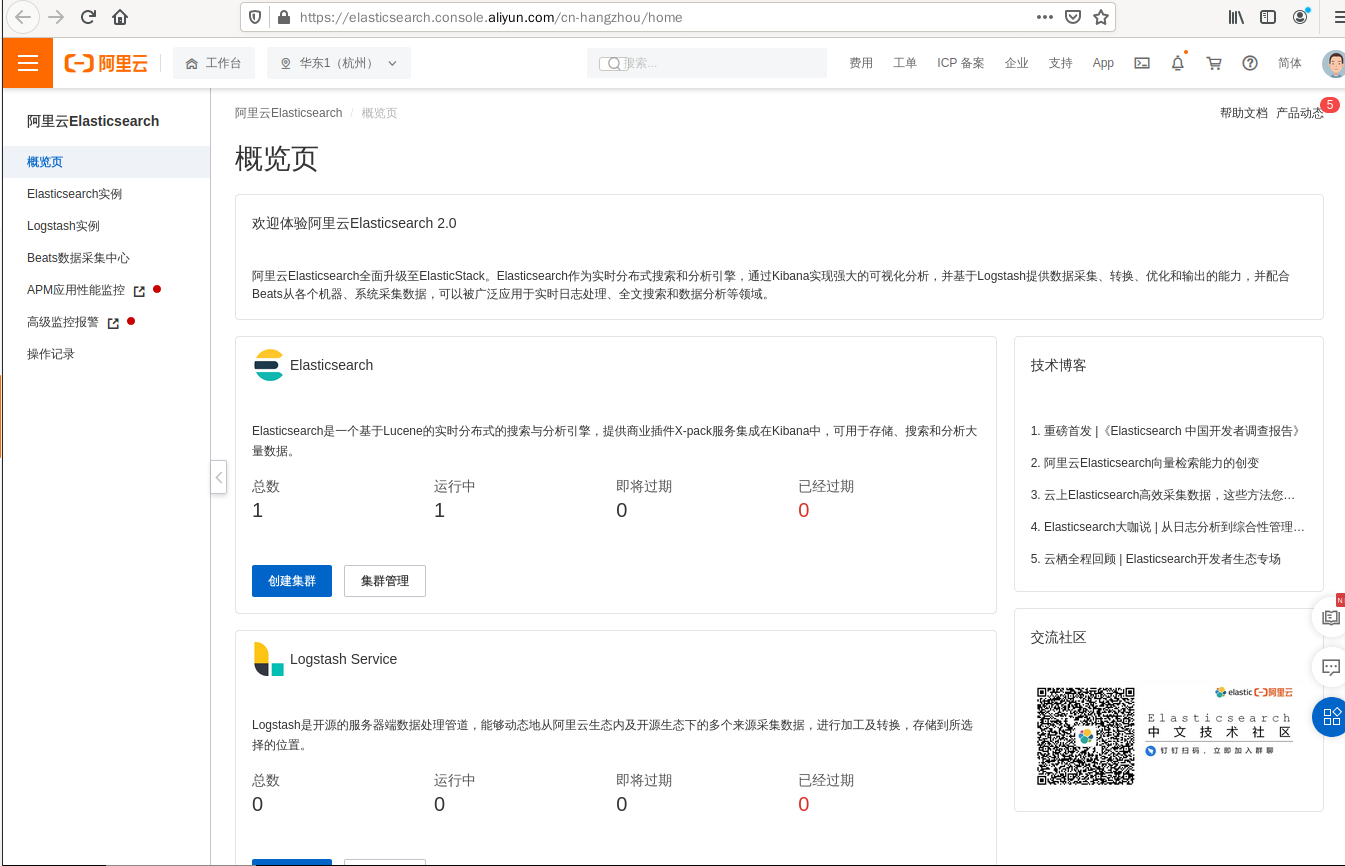
Task: Click the Aliyun logo
Action: tap(106, 63)
